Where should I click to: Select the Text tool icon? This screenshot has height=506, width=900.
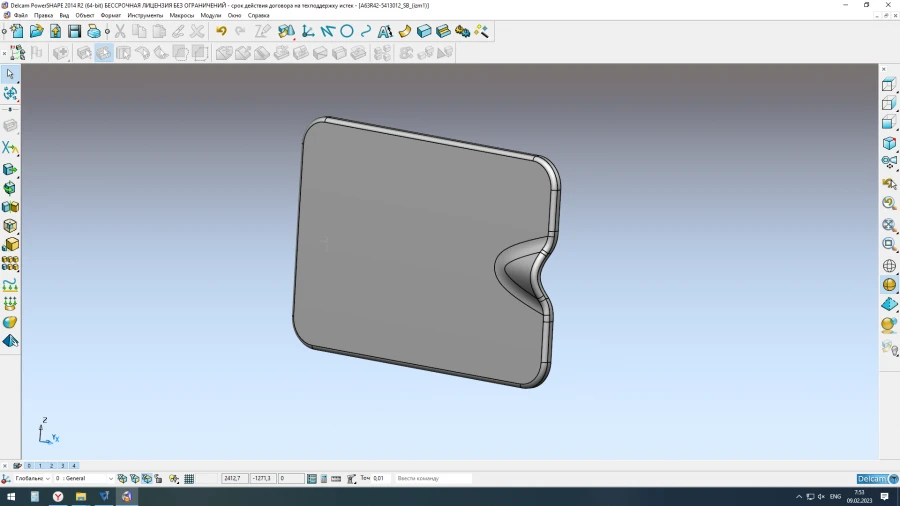pyautogui.click(x=384, y=31)
